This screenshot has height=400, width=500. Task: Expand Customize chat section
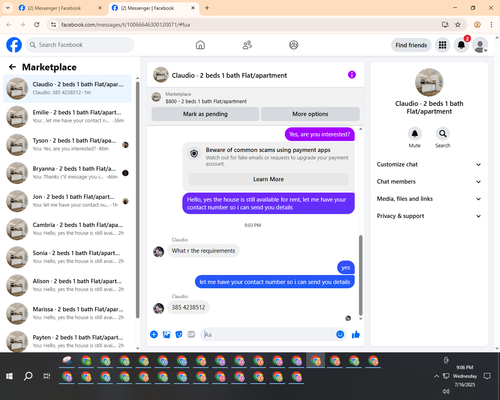pos(429,164)
